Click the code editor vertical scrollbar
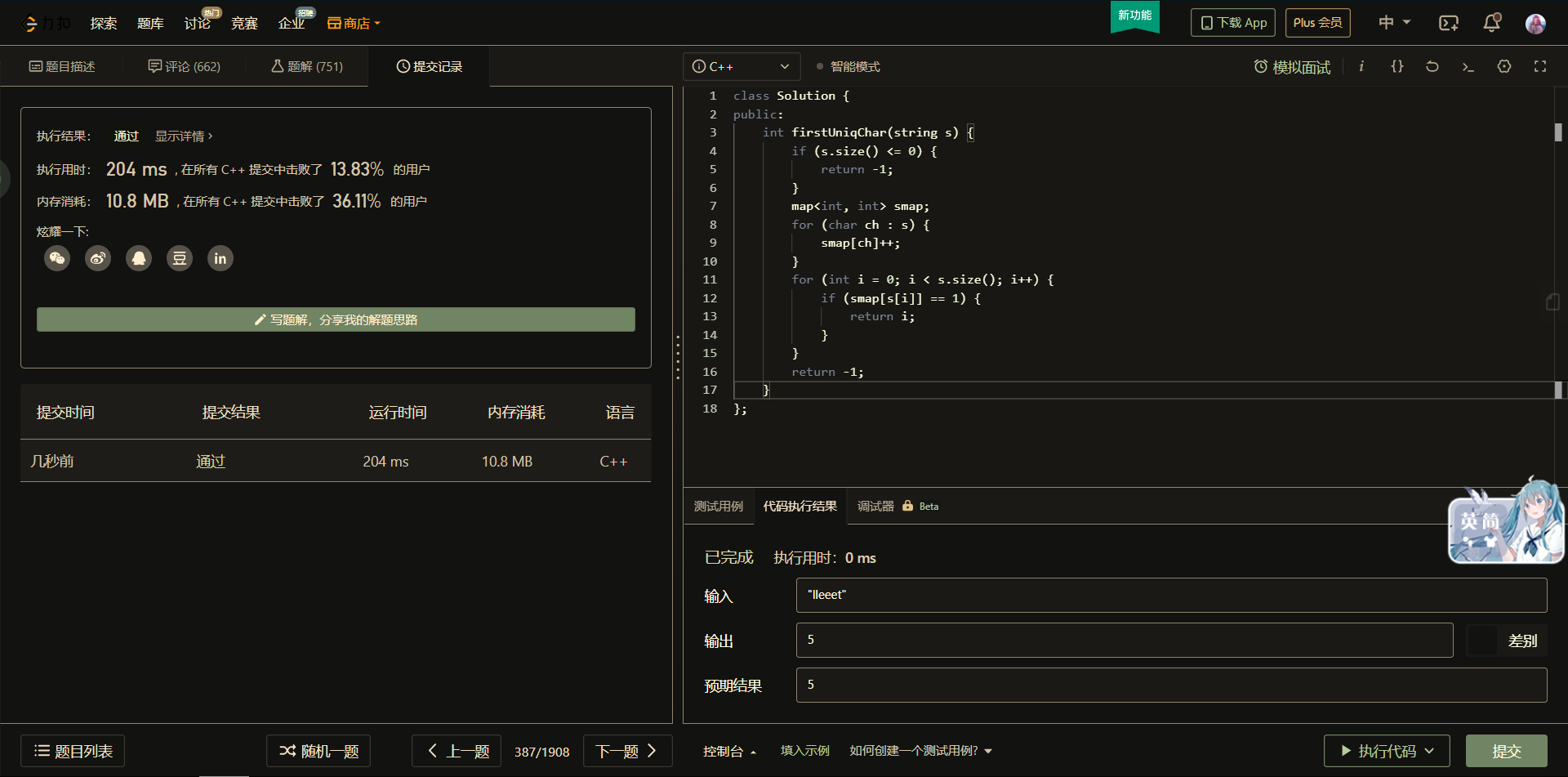The height and width of the screenshot is (777, 1568). point(1558,132)
